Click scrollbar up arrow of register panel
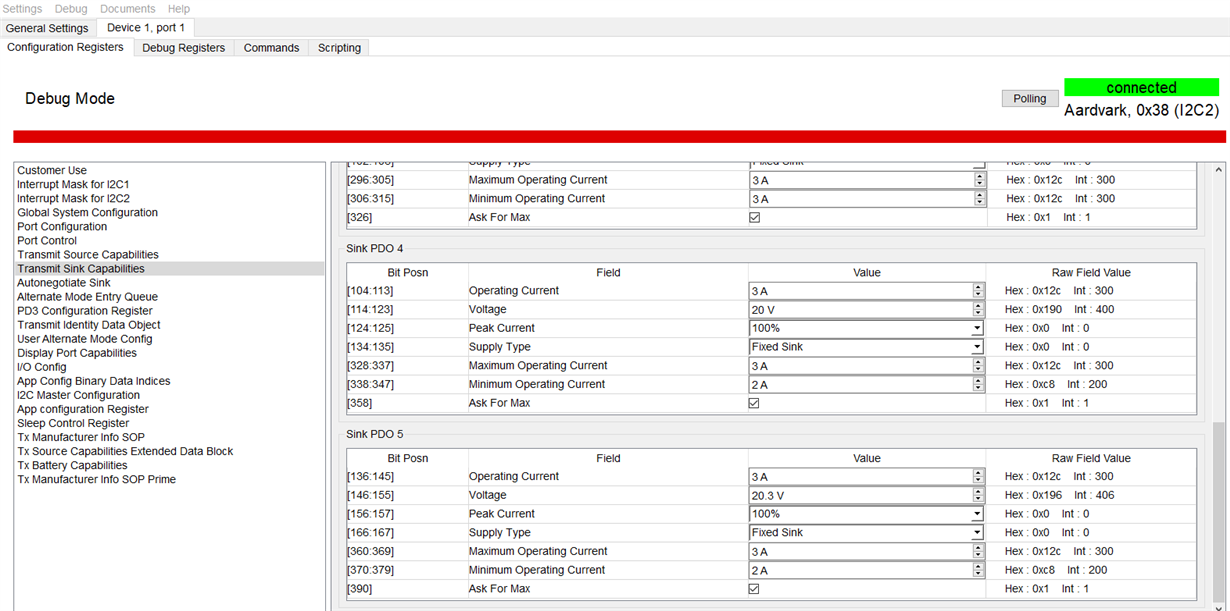The image size is (1230, 611). (x=1218, y=170)
